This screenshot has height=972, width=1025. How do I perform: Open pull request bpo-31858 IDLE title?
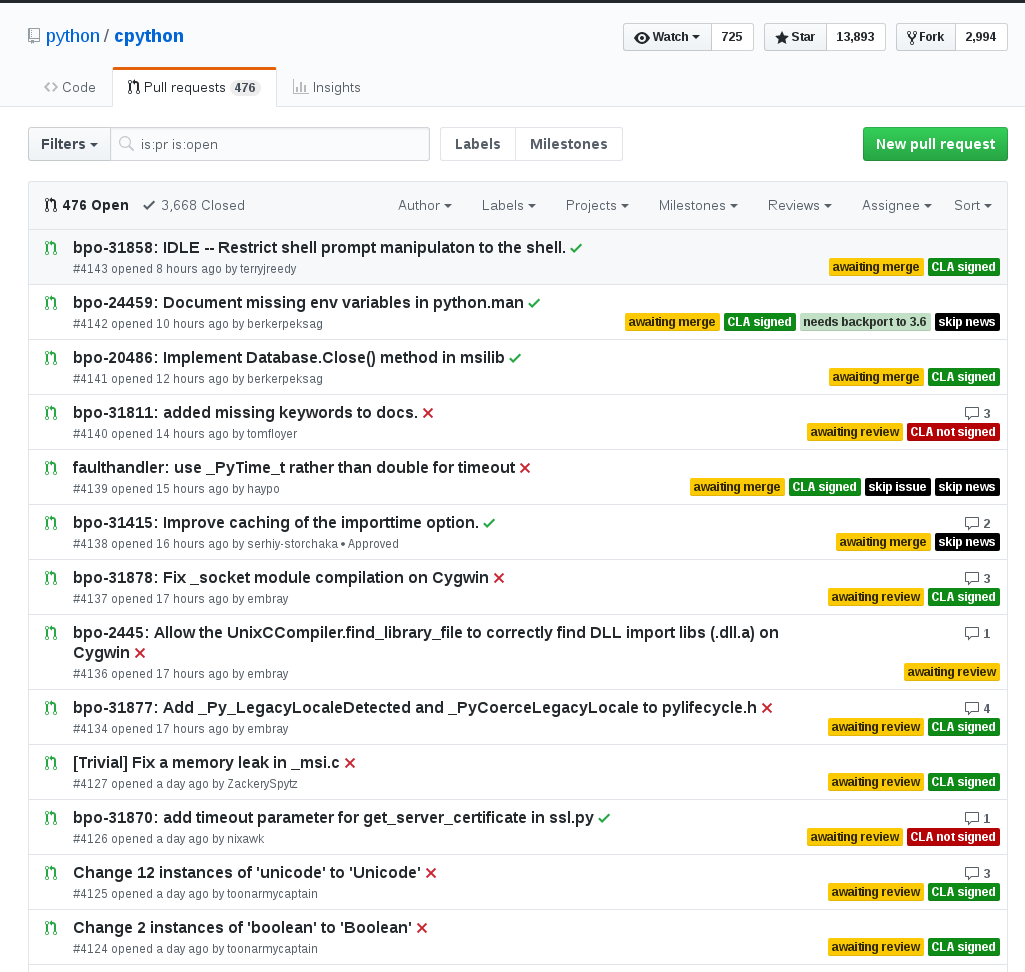[319, 248]
